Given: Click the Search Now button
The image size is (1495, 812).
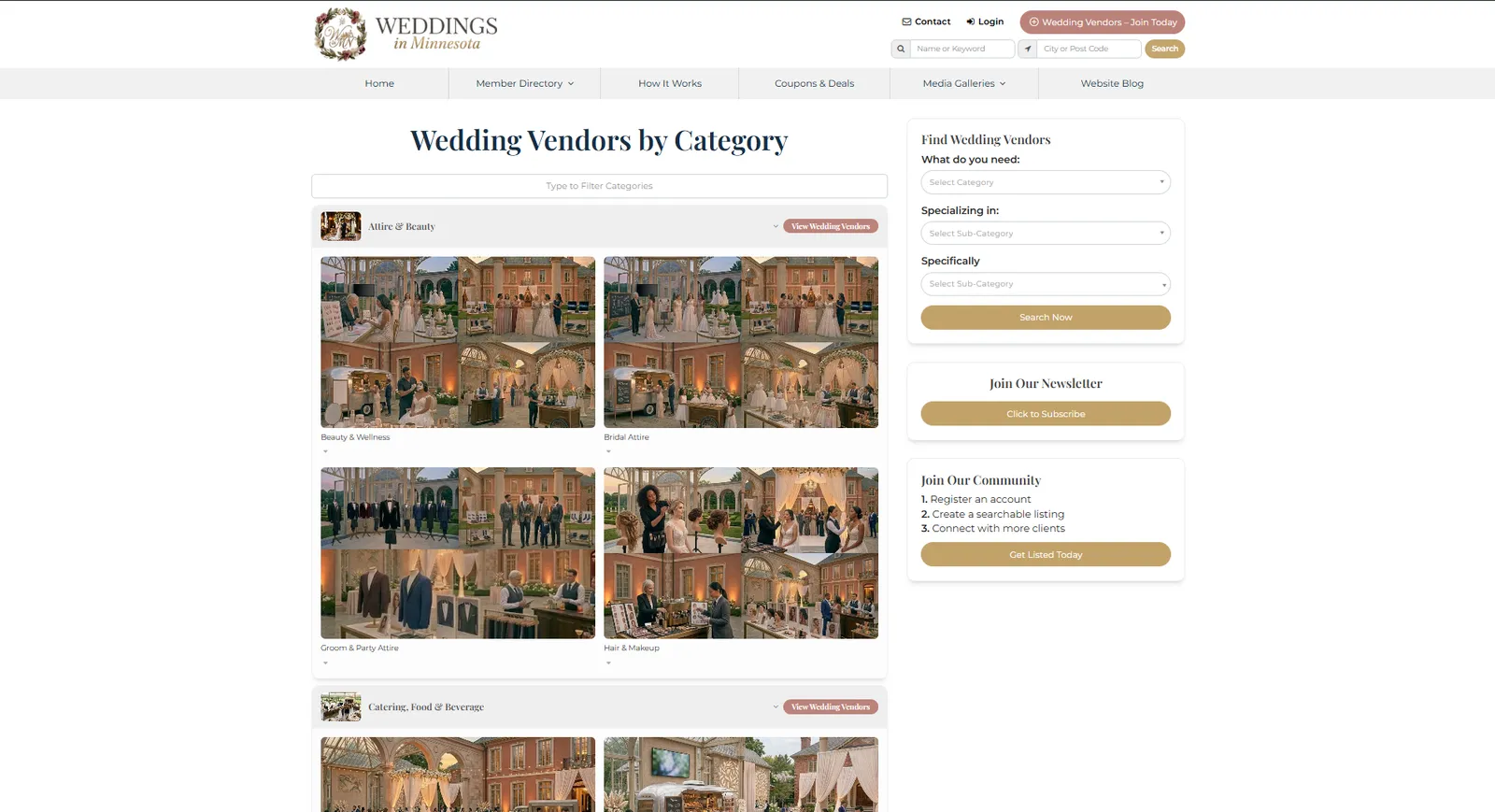Looking at the screenshot, I should pos(1046,318).
